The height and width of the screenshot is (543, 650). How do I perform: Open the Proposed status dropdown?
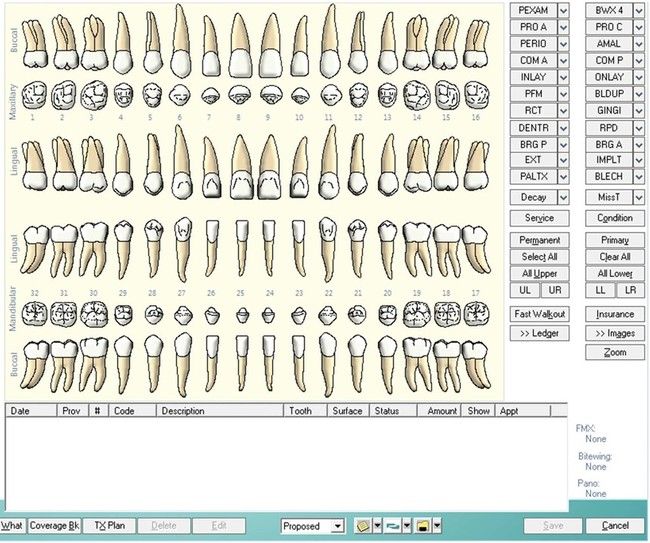(x=337, y=526)
